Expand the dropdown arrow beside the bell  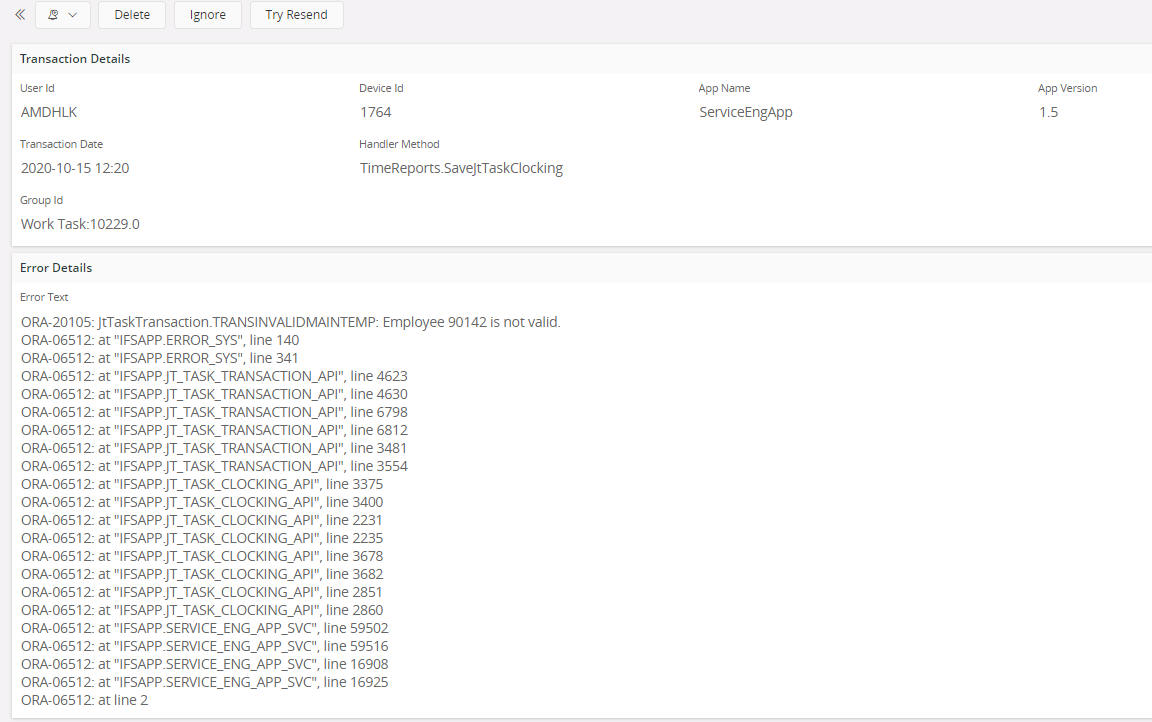point(73,15)
